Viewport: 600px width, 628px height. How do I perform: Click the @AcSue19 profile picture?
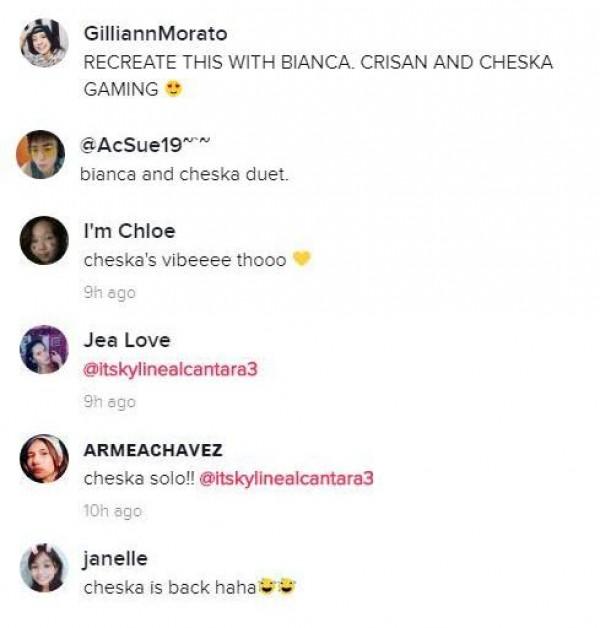point(40,154)
